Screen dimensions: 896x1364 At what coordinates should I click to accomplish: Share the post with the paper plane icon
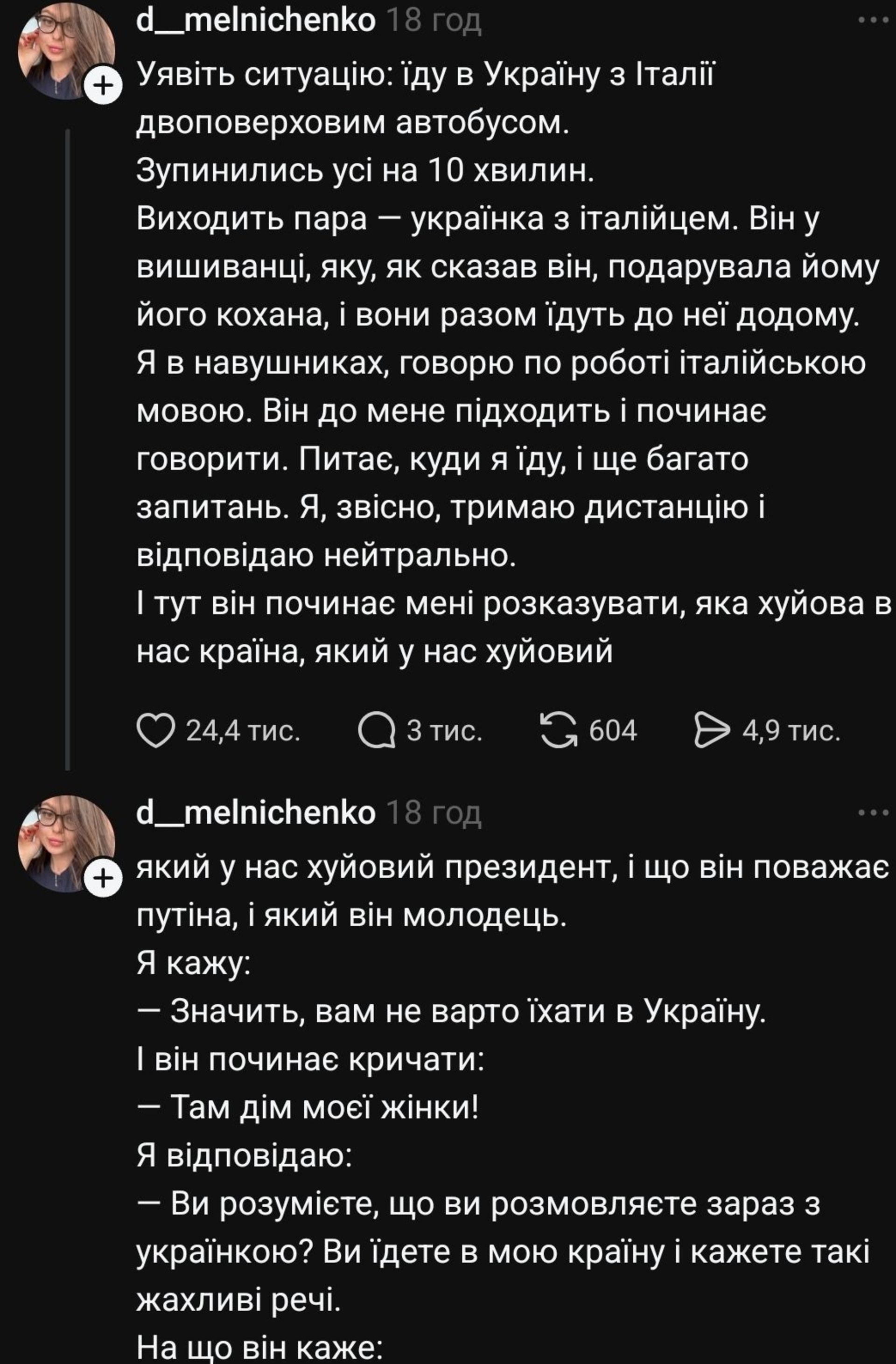[x=712, y=731]
